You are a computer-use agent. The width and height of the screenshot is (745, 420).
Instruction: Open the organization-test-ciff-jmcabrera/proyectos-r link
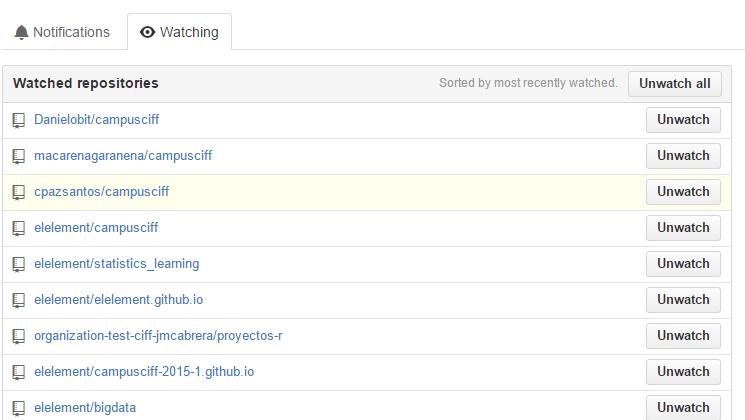point(158,336)
